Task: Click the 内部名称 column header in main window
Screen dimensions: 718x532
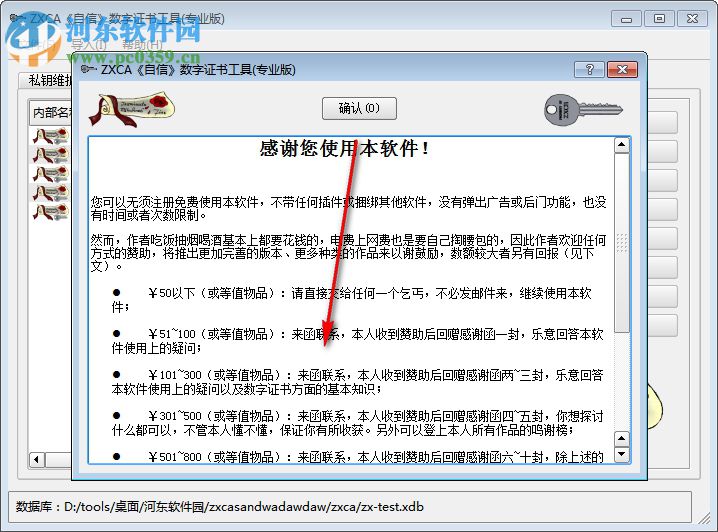Action: pyautogui.click(x=51, y=112)
